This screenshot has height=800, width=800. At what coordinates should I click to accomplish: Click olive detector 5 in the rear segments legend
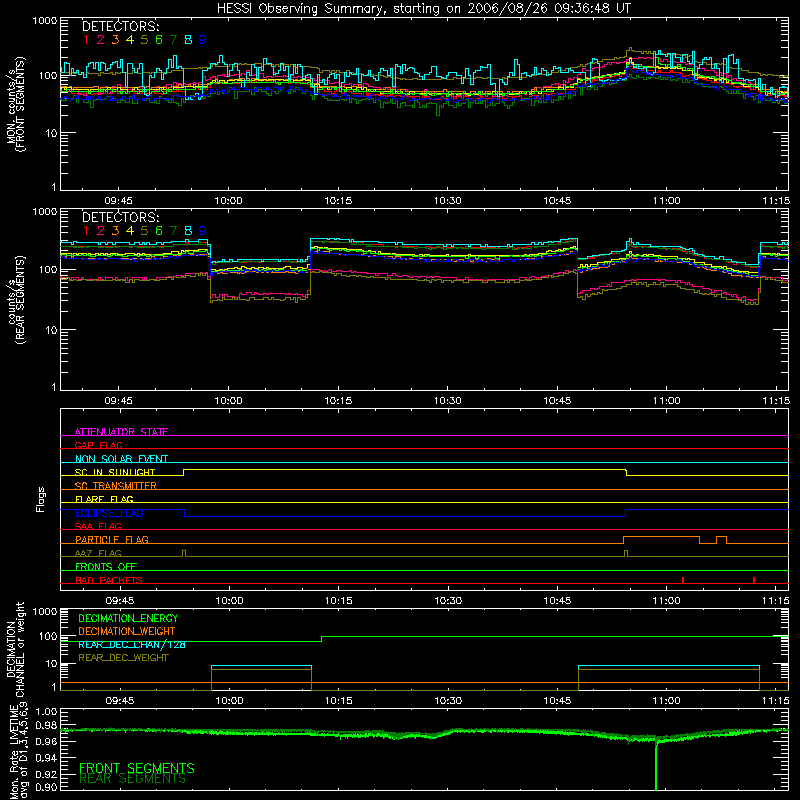click(144, 231)
